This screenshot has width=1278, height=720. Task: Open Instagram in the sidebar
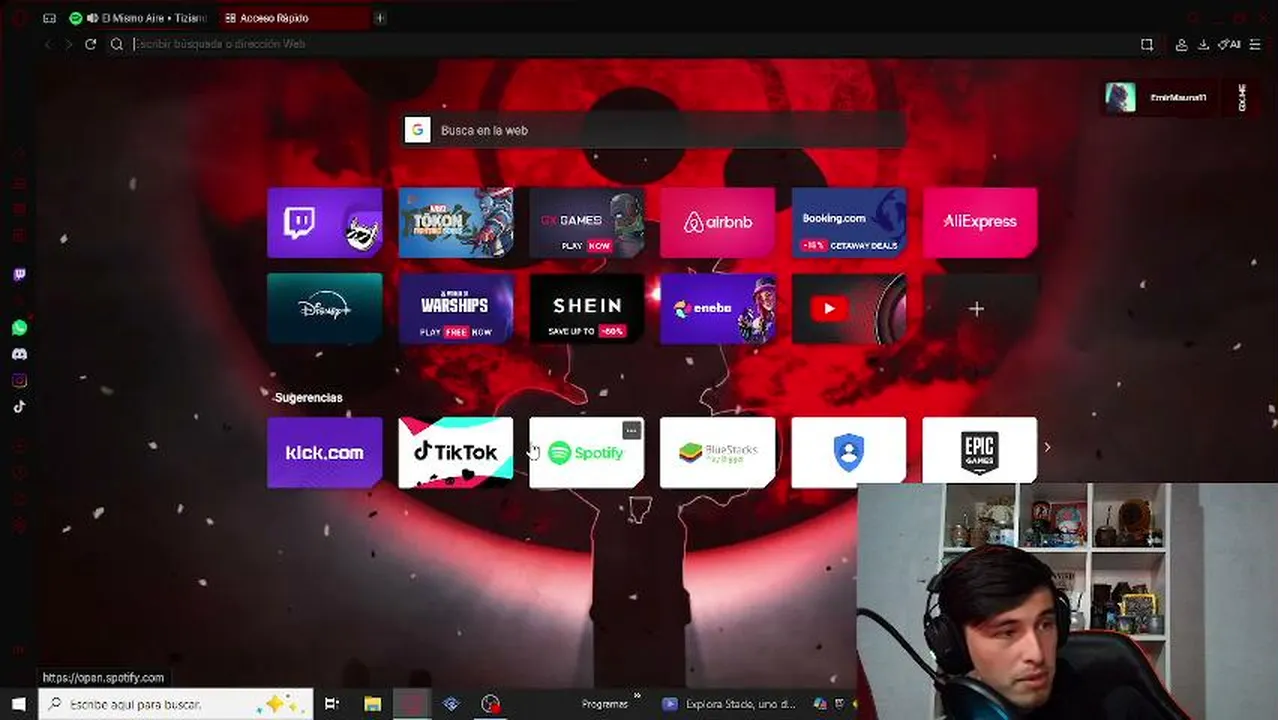pyautogui.click(x=19, y=380)
